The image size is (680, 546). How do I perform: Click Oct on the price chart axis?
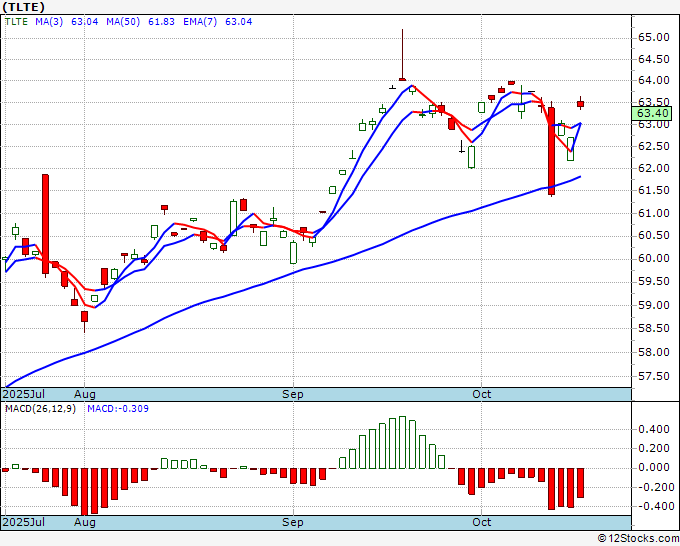point(481,394)
